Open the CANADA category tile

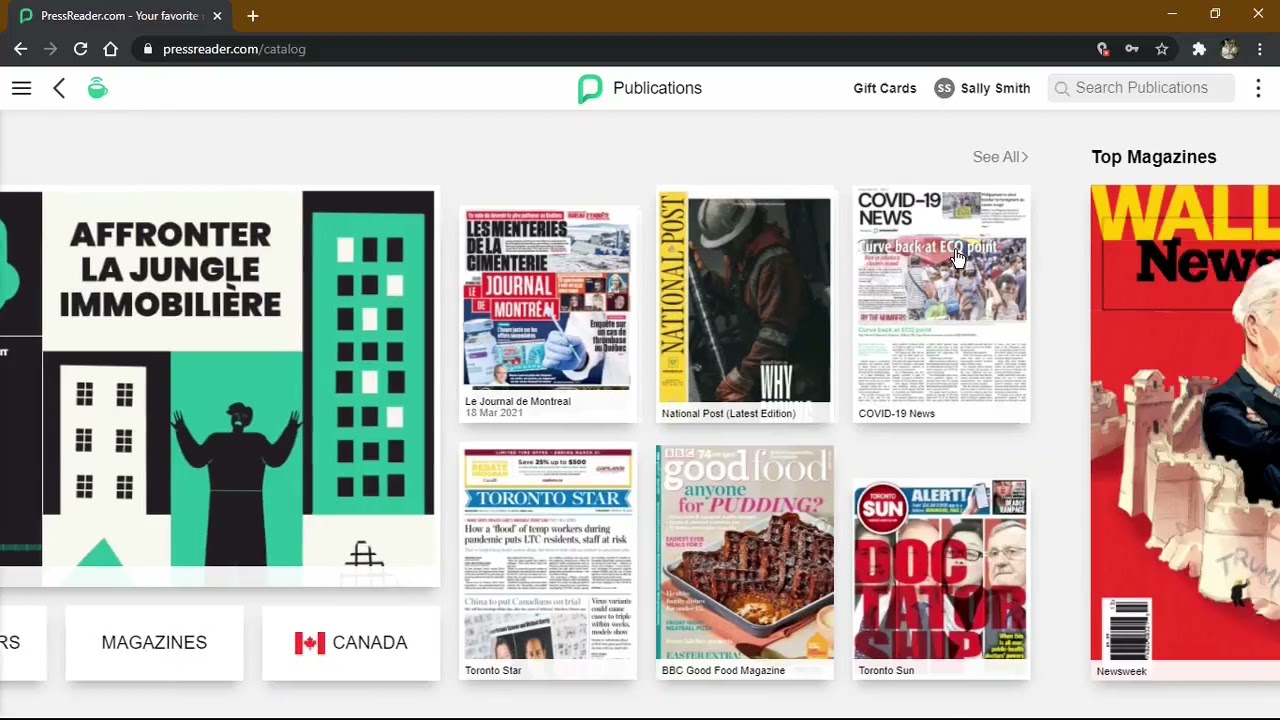point(351,642)
